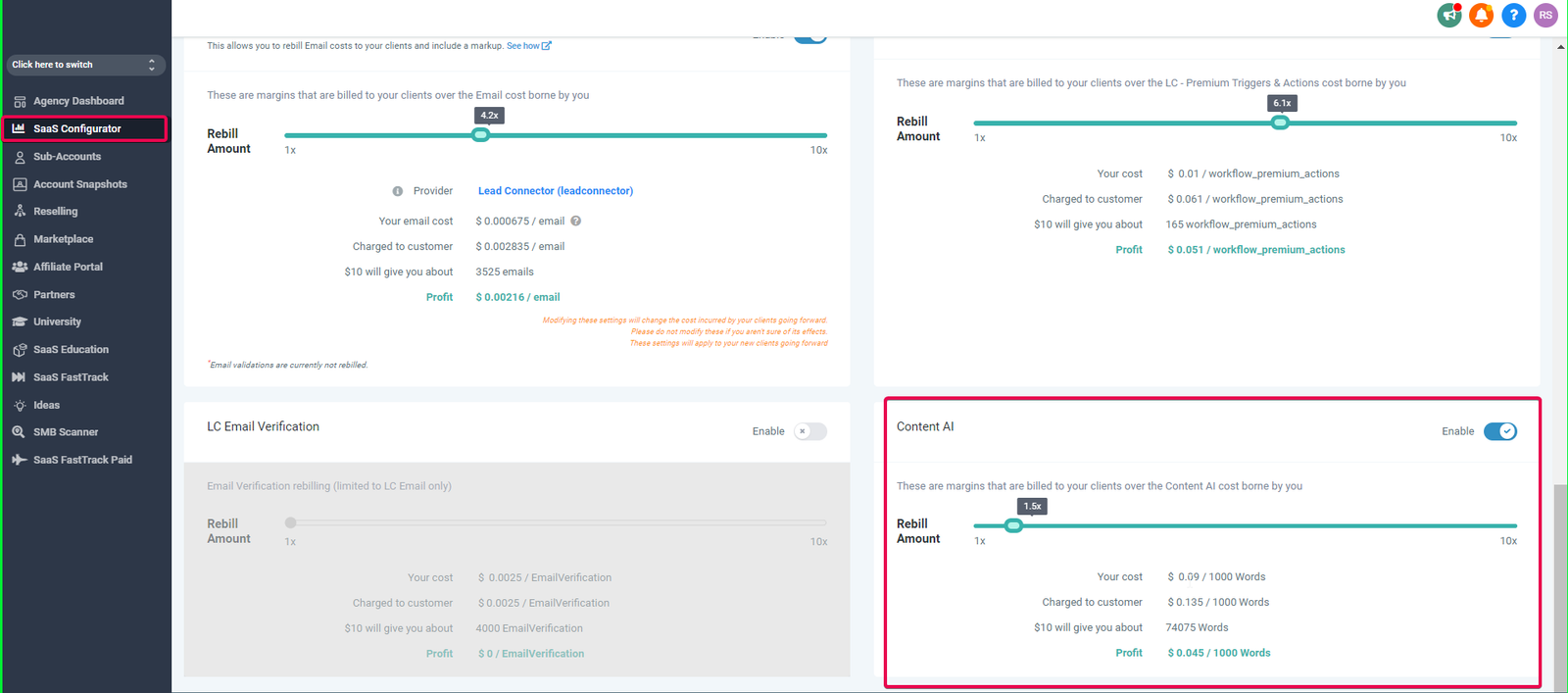Click the Provider info icon
The width and height of the screenshot is (1568, 693).
pyautogui.click(x=398, y=191)
